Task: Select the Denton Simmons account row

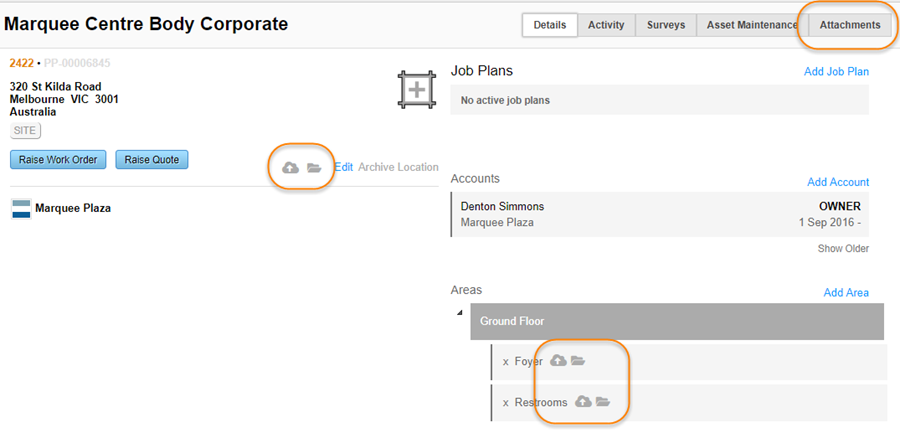Action: [x=660, y=214]
